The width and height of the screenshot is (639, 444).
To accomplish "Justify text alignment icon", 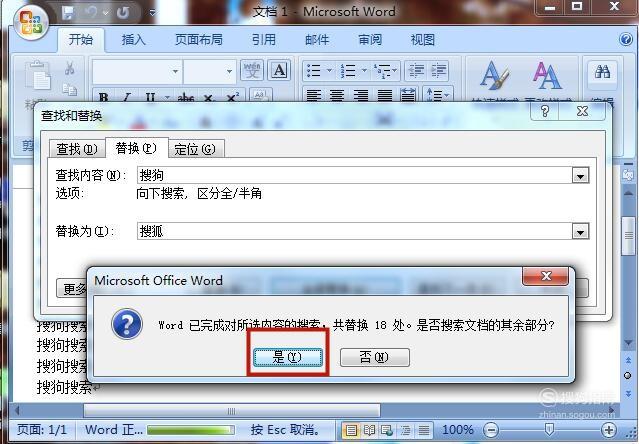I will pyautogui.click(x=384, y=96).
